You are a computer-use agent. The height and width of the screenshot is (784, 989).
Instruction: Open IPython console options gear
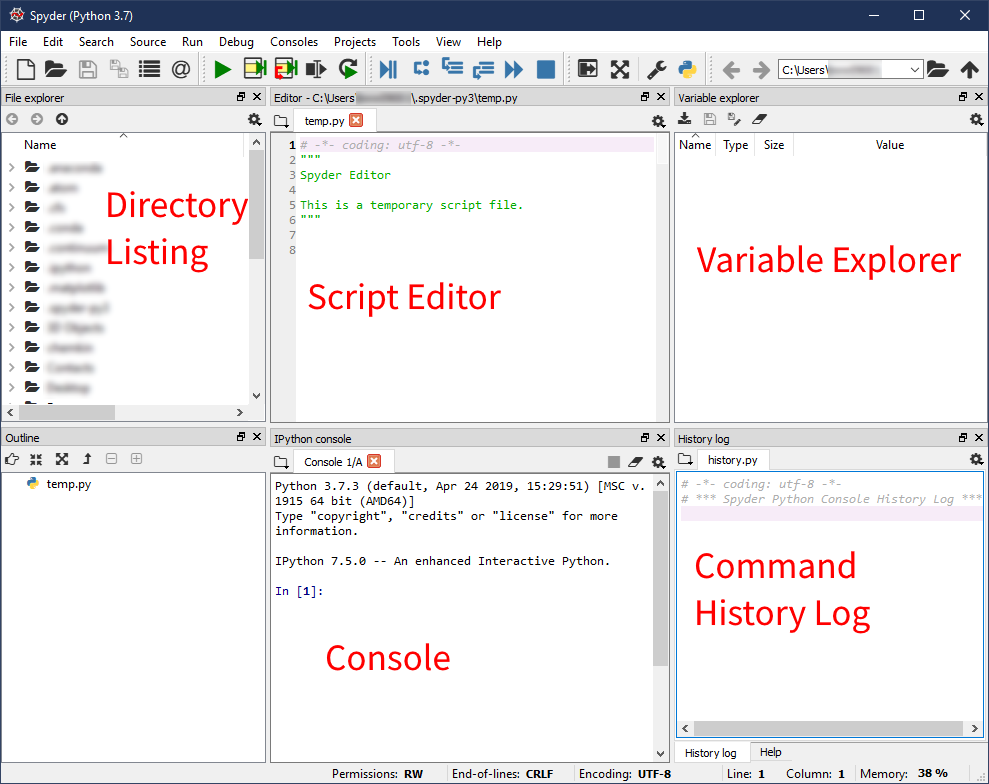[658, 462]
